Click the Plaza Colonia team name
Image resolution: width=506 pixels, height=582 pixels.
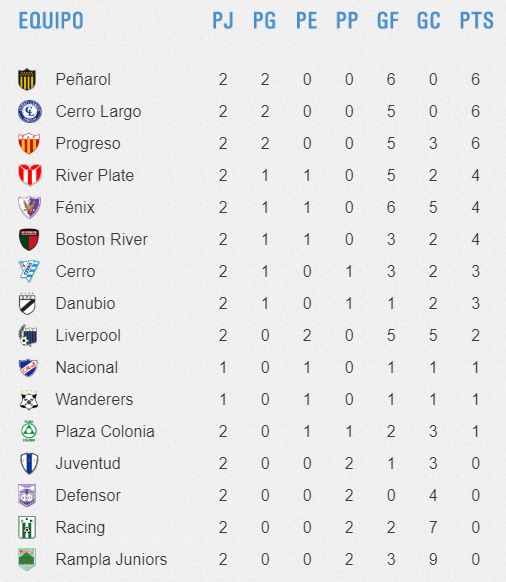(105, 431)
